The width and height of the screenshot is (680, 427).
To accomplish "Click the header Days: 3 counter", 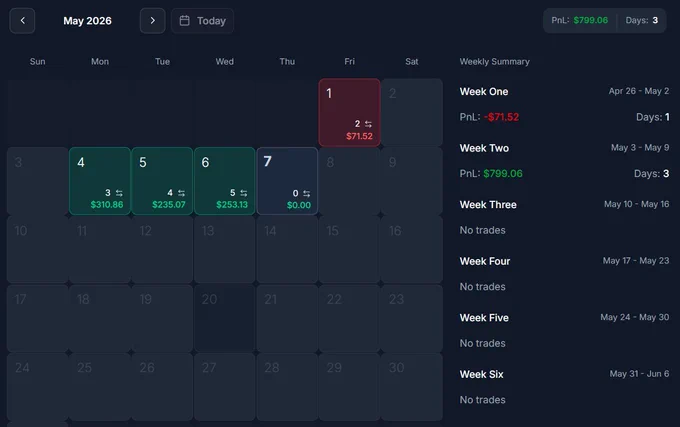I will click(x=641, y=20).
